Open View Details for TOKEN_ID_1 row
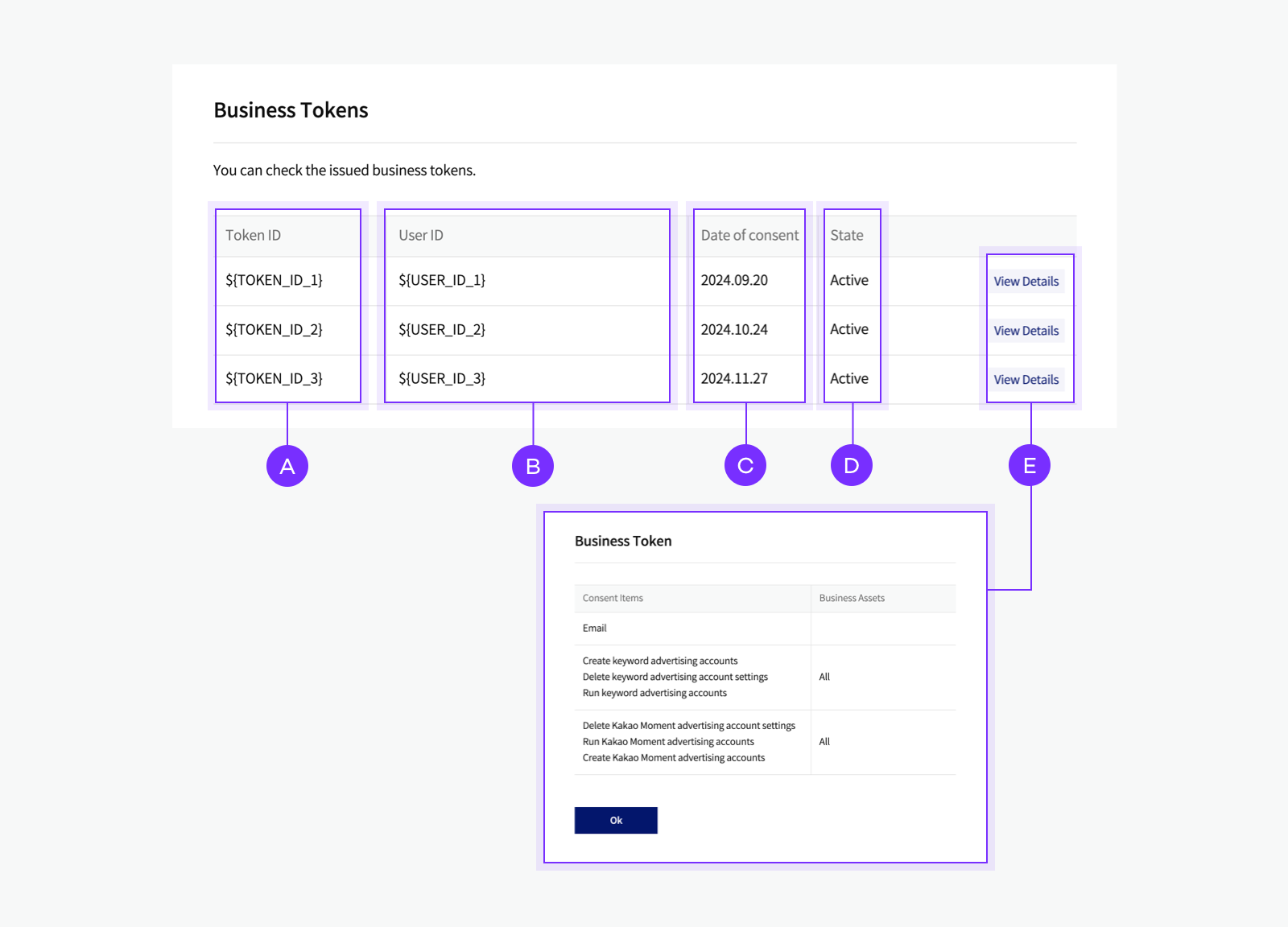Image resolution: width=1288 pixels, height=927 pixels. pyautogui.click(x=1026, y=282)
